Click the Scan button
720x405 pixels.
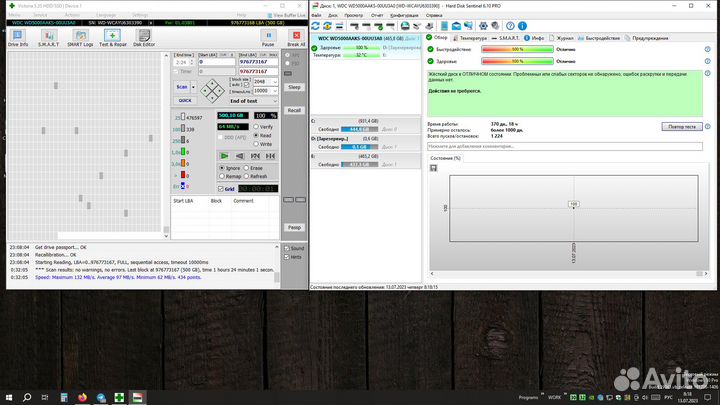click(x=182, y=87)
